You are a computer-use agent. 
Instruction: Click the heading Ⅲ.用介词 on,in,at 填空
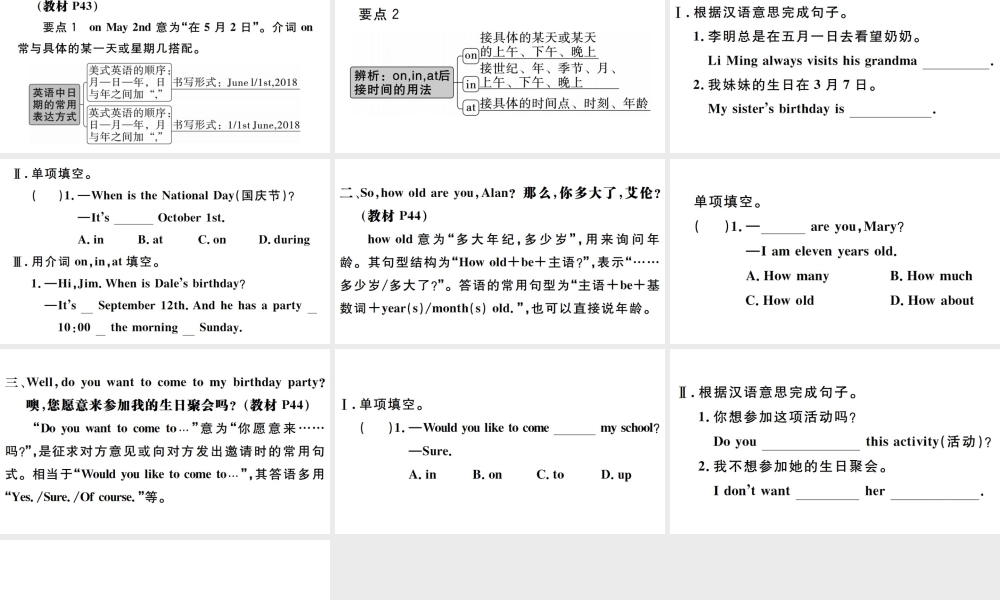coord(87,261)
